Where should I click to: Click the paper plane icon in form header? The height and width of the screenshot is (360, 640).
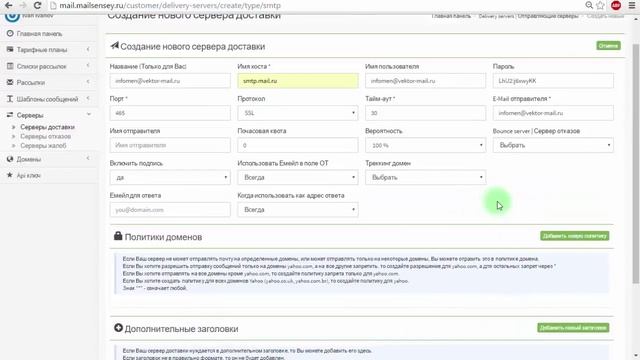point(115,46)
